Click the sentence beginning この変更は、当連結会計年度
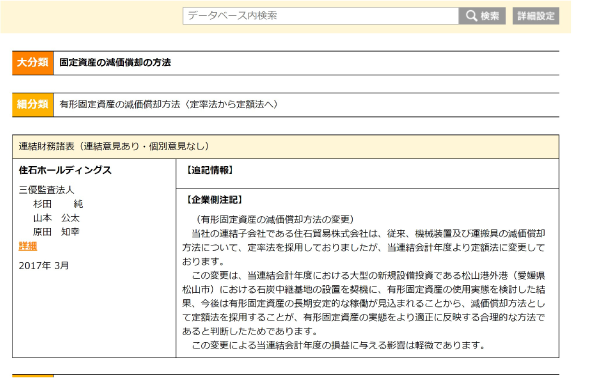Image resolution: width=600 pixels, height=378 pixels. 364,303
